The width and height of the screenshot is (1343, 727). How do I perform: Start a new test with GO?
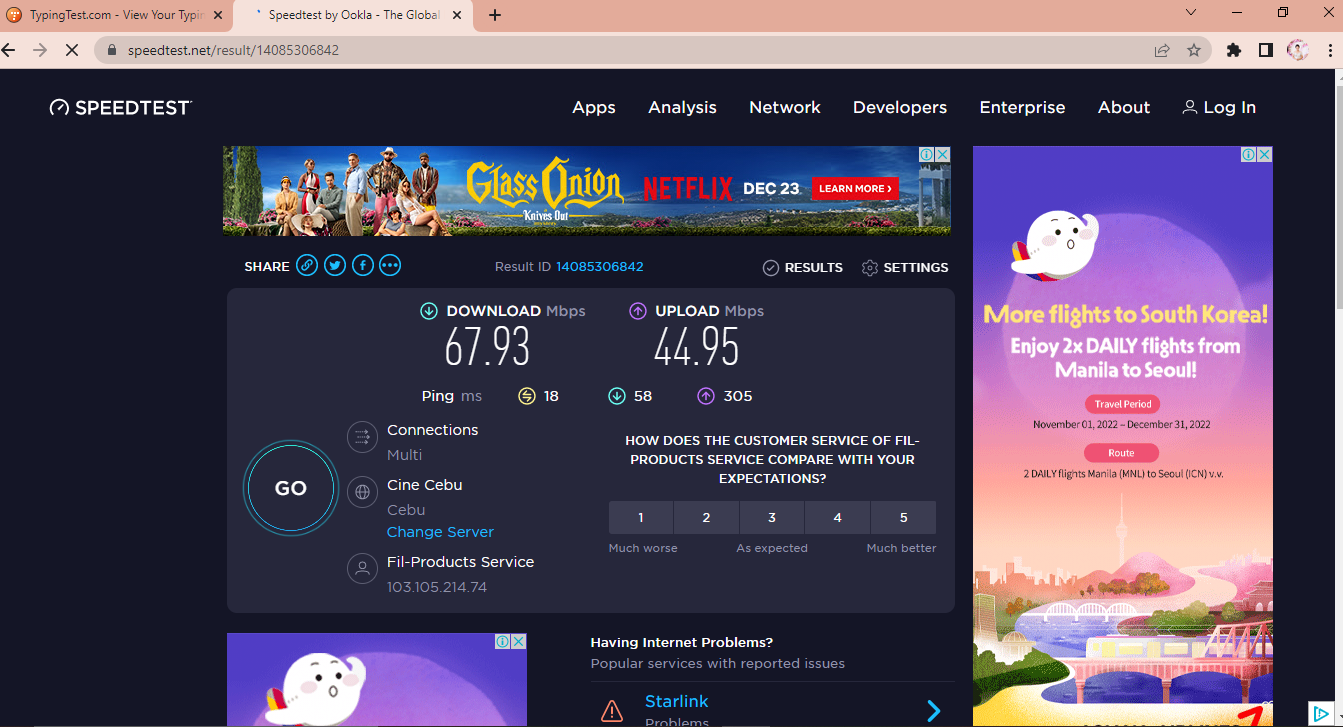coord(291,488)
